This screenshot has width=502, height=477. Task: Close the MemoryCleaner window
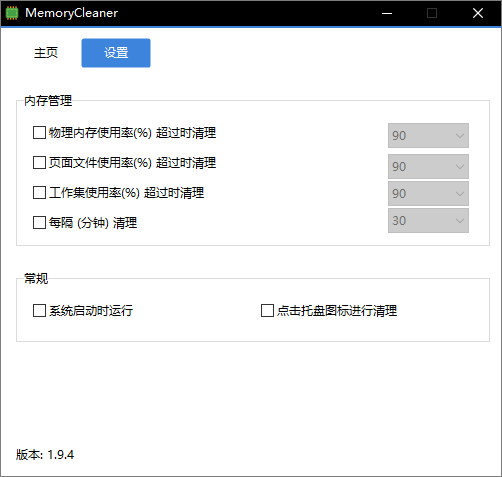(478, 13)
